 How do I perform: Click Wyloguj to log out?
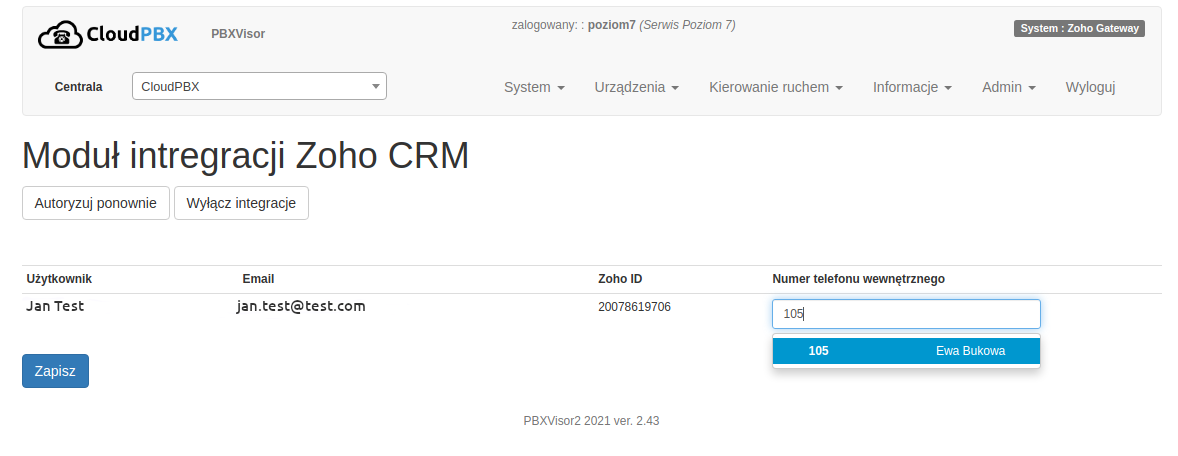pos(1090,87)
